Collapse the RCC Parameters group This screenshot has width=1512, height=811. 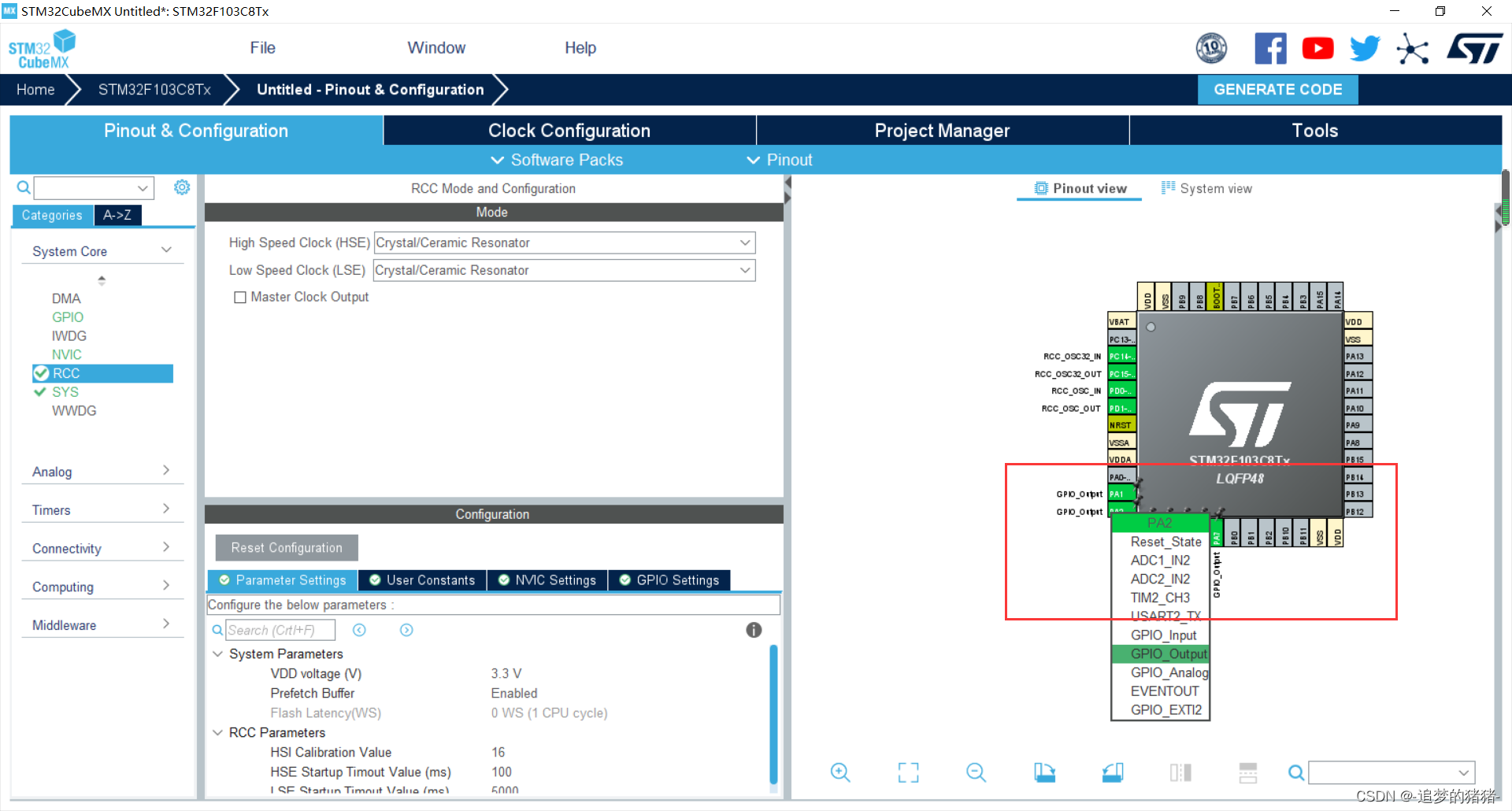218,733
